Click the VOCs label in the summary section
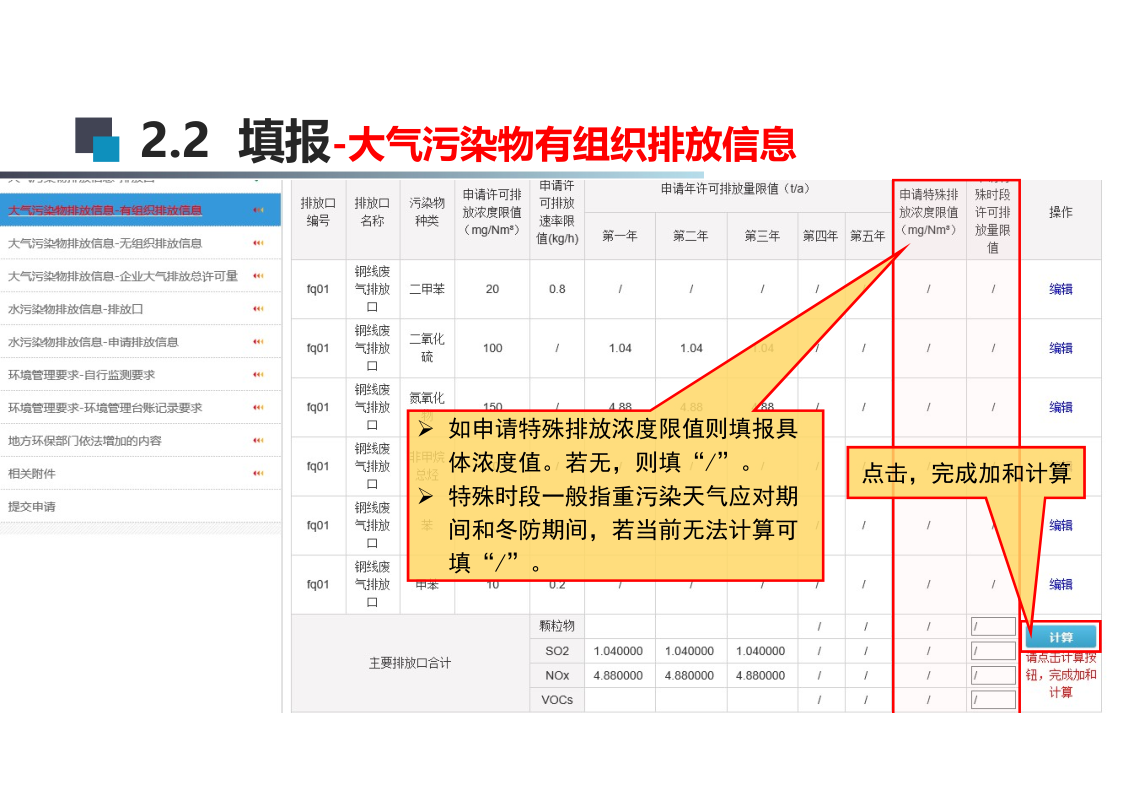 tap(557, 700)
